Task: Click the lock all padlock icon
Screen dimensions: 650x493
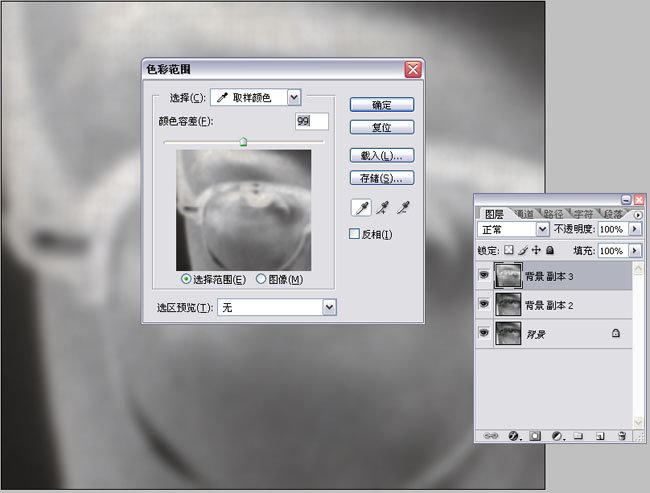Action: tap(550, 250)
